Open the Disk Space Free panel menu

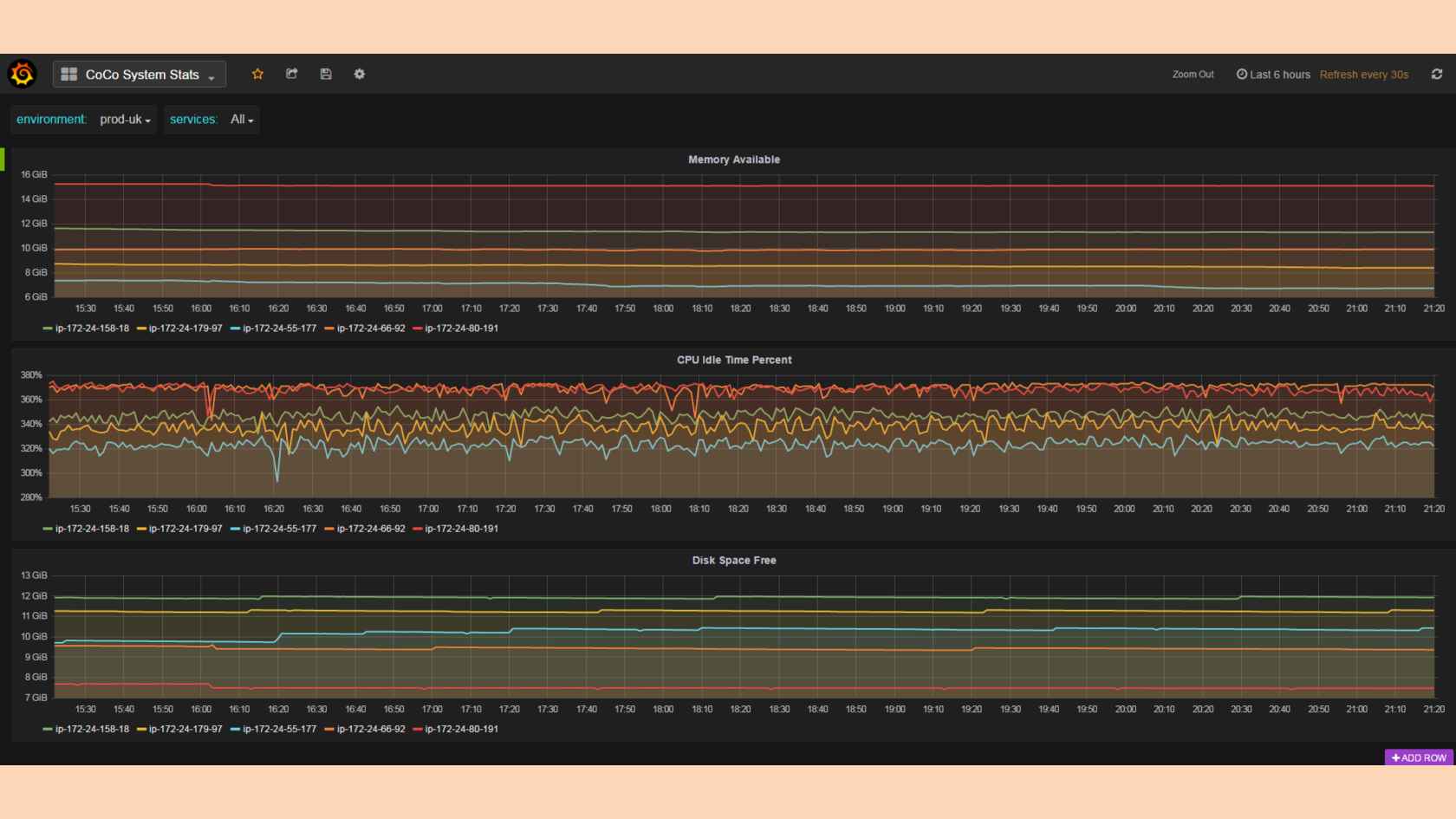(x=734, y=560)
